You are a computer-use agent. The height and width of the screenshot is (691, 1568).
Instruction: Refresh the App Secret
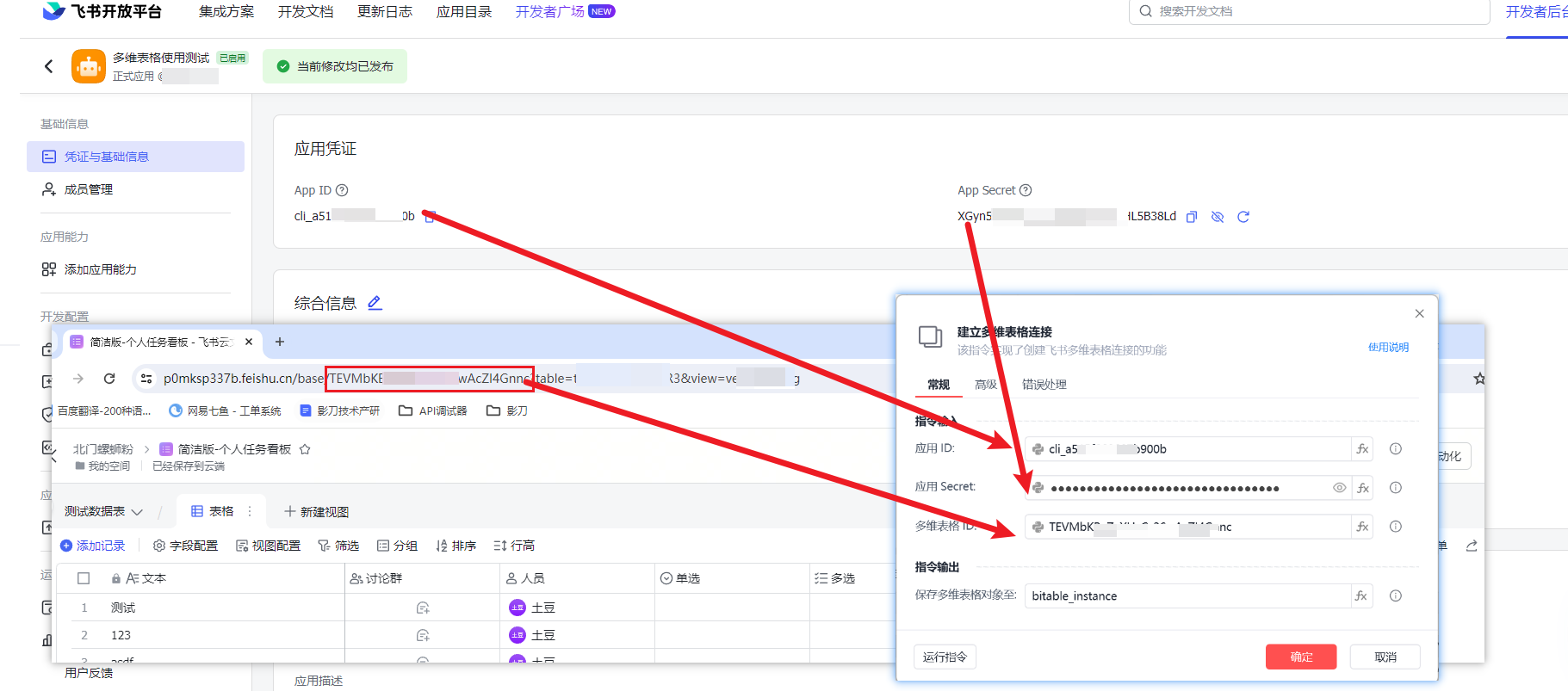(1243, 217)
